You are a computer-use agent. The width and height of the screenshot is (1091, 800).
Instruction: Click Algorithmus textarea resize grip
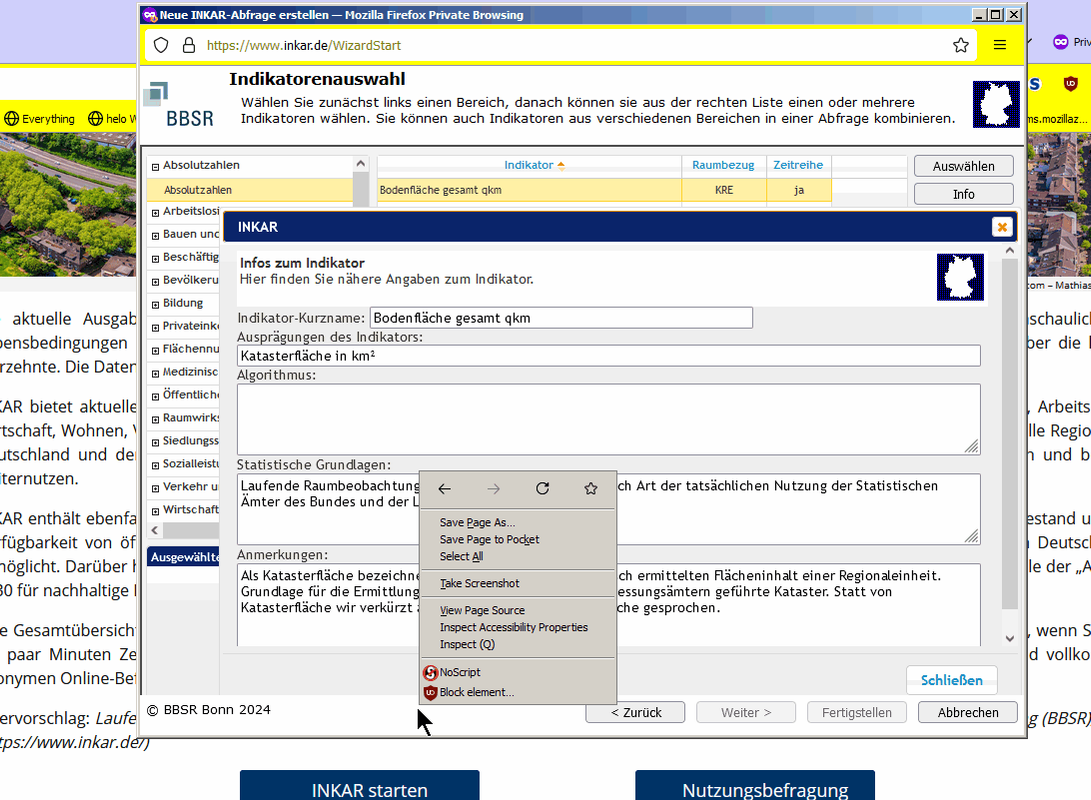click(971, 447)
